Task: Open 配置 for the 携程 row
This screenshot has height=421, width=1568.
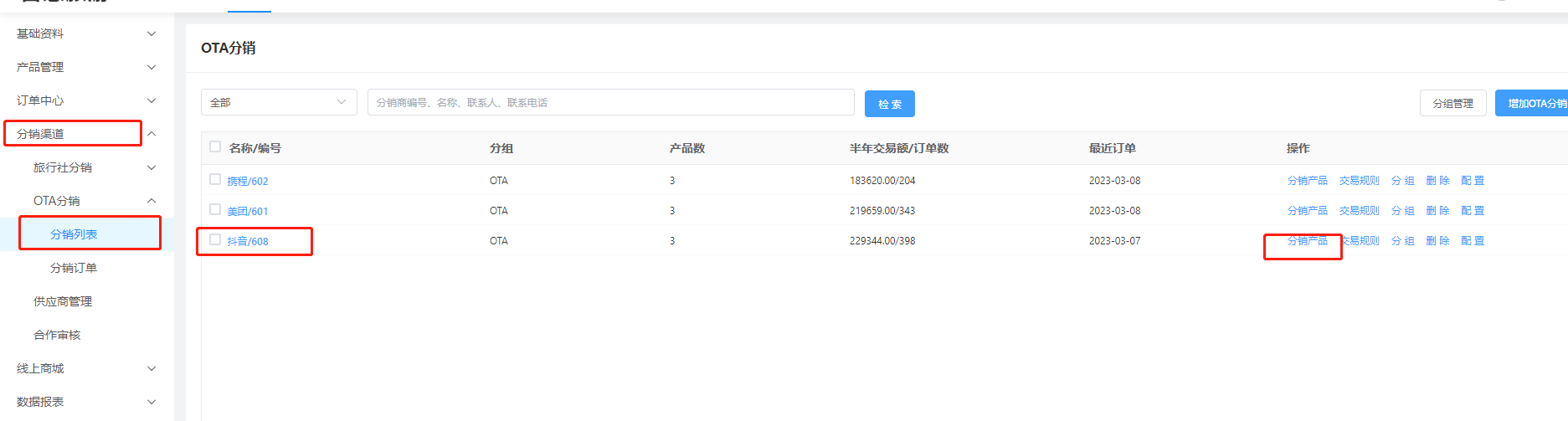Action: click(1472, 181)
